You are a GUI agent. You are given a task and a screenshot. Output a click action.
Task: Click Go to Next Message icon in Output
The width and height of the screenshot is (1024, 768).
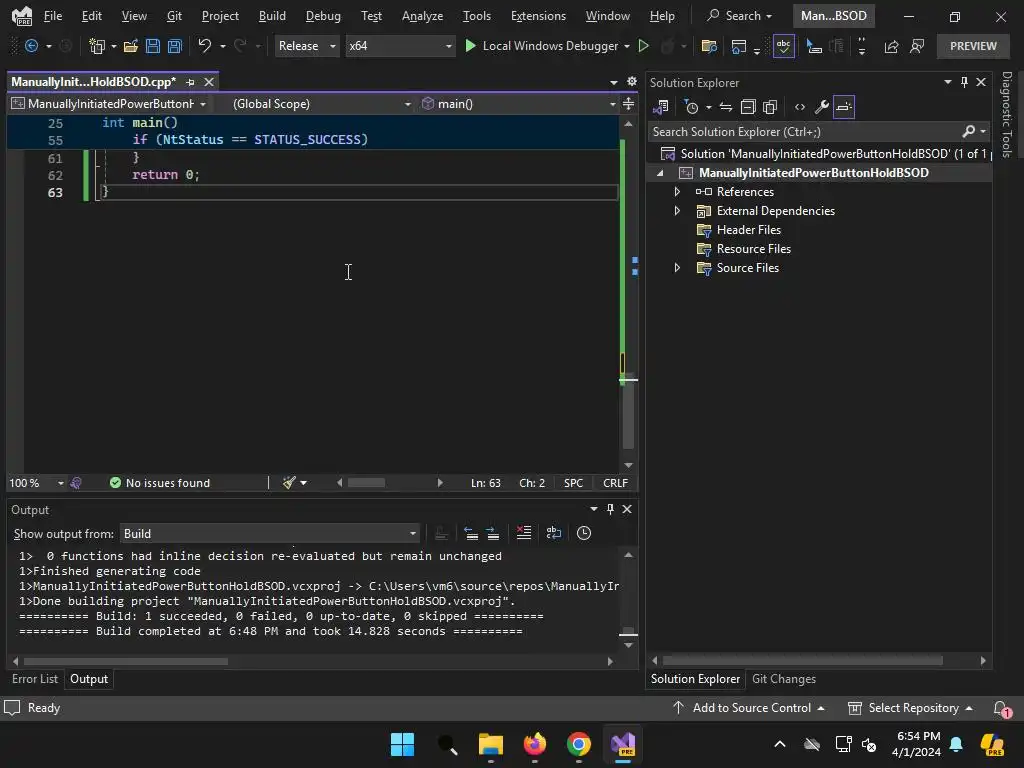tap(493, 534)
